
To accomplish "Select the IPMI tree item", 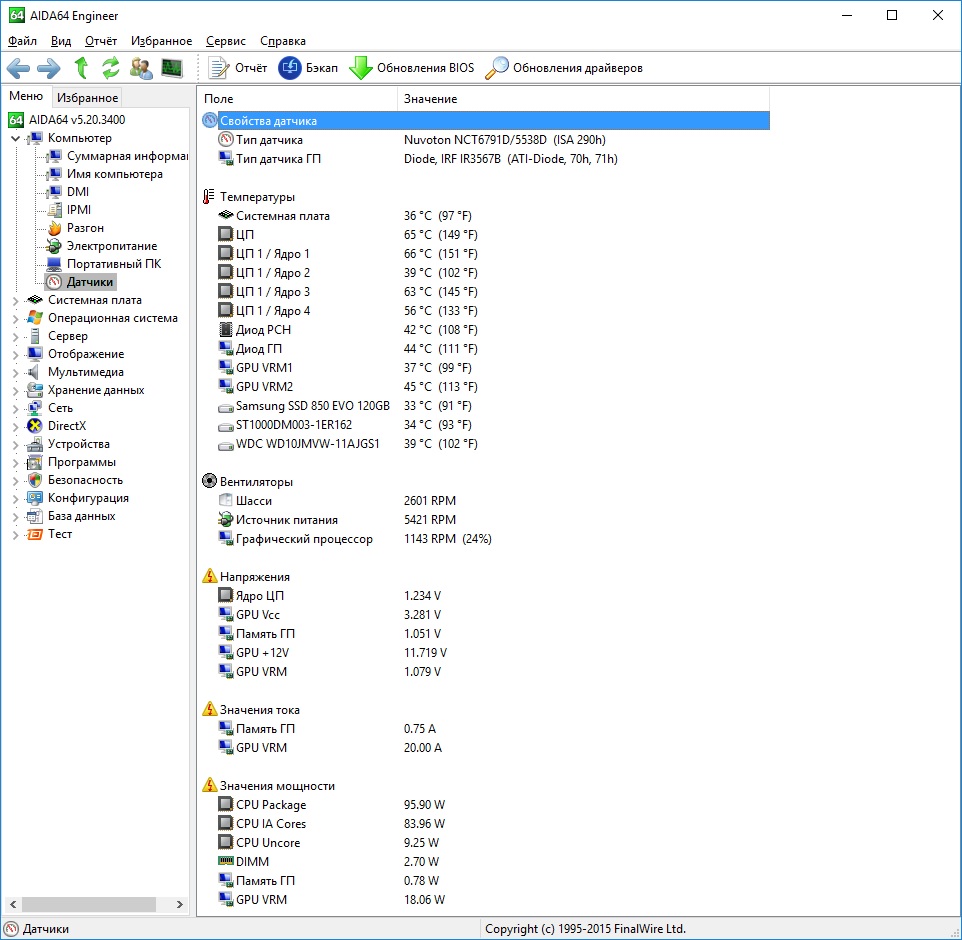I will coord(79,210).
